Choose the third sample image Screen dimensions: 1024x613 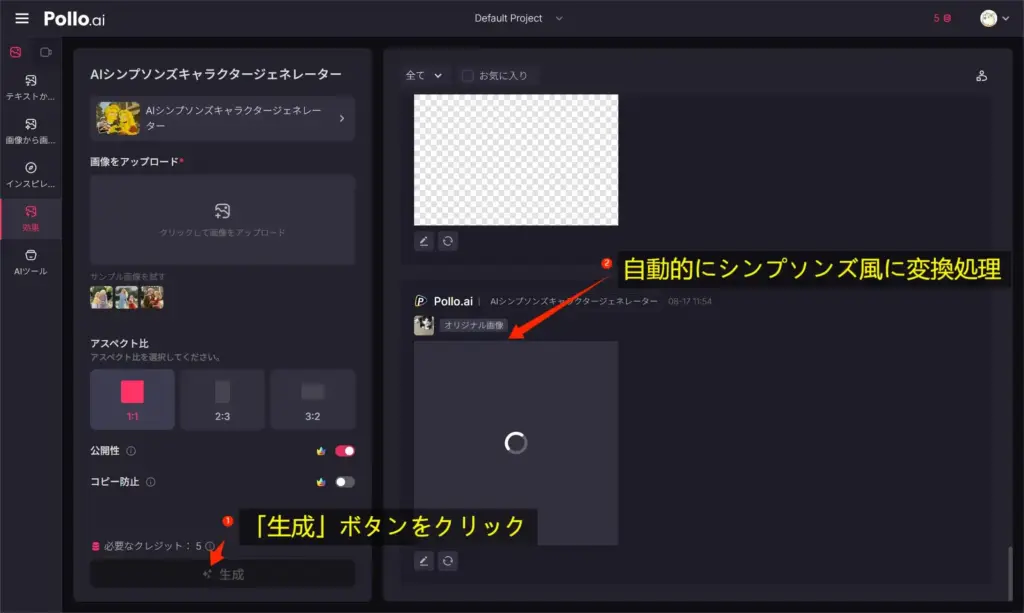pos(152,298)
